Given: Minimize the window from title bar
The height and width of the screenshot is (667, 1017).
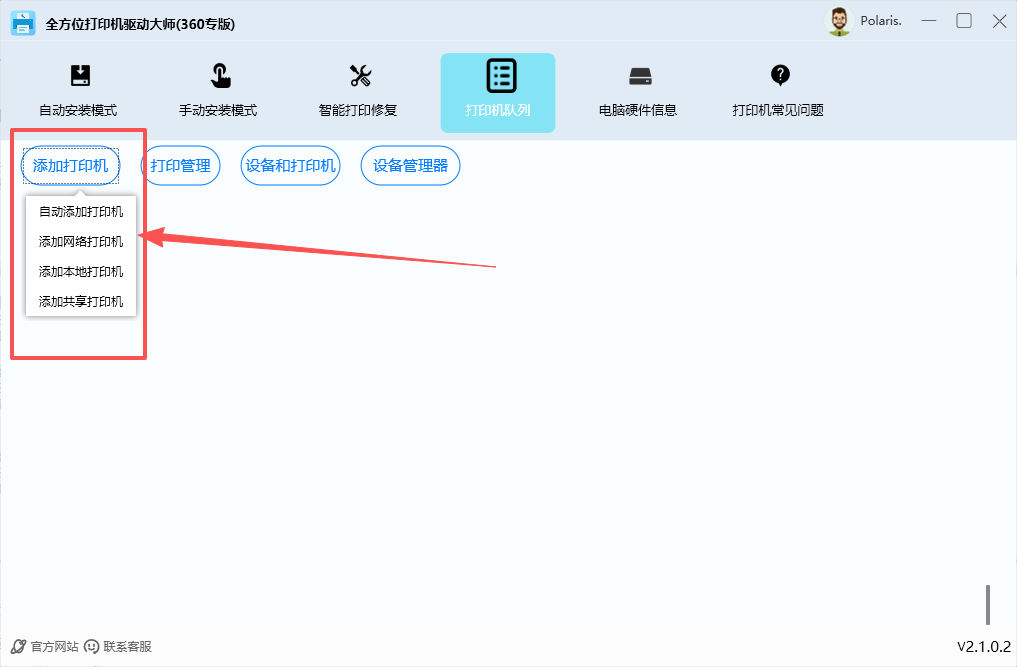Looking at the screenshot, I should point(928,21).
